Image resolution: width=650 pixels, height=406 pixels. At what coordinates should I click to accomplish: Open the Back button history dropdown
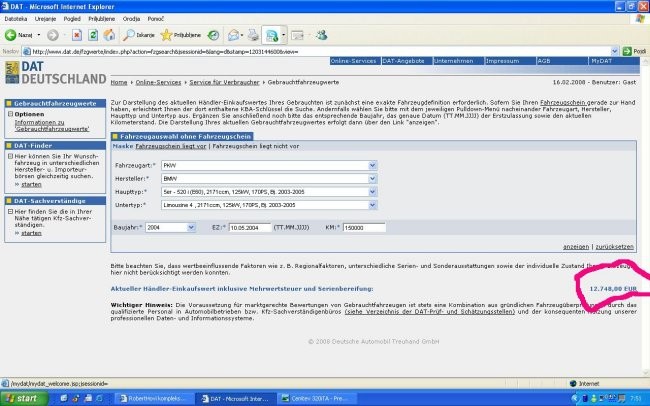39,35
